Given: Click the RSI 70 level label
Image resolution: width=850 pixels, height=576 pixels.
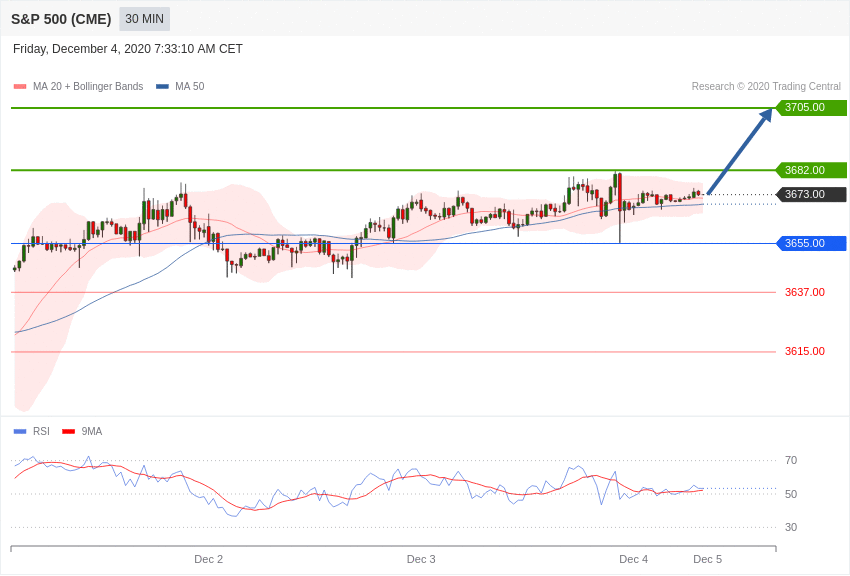Looking at the screenshot, I should click(x=791, y=460).
